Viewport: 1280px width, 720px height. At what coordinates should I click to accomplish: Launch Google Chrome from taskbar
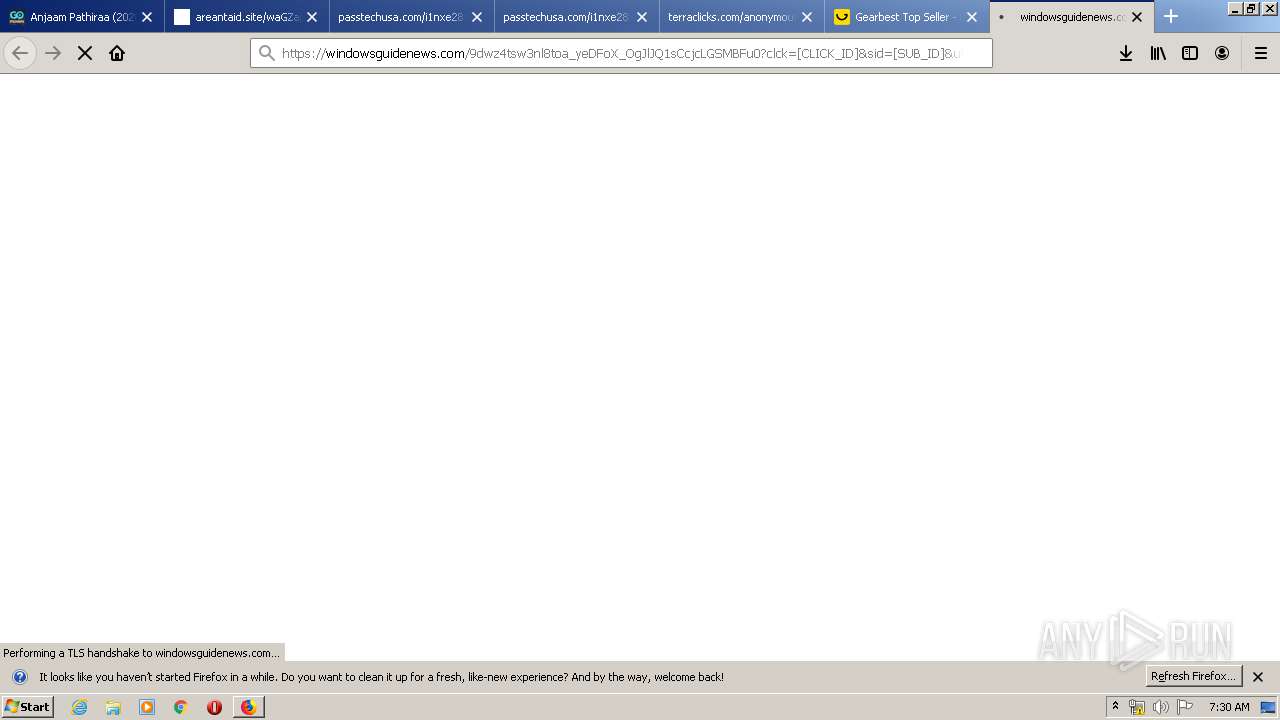pos(181,707)
